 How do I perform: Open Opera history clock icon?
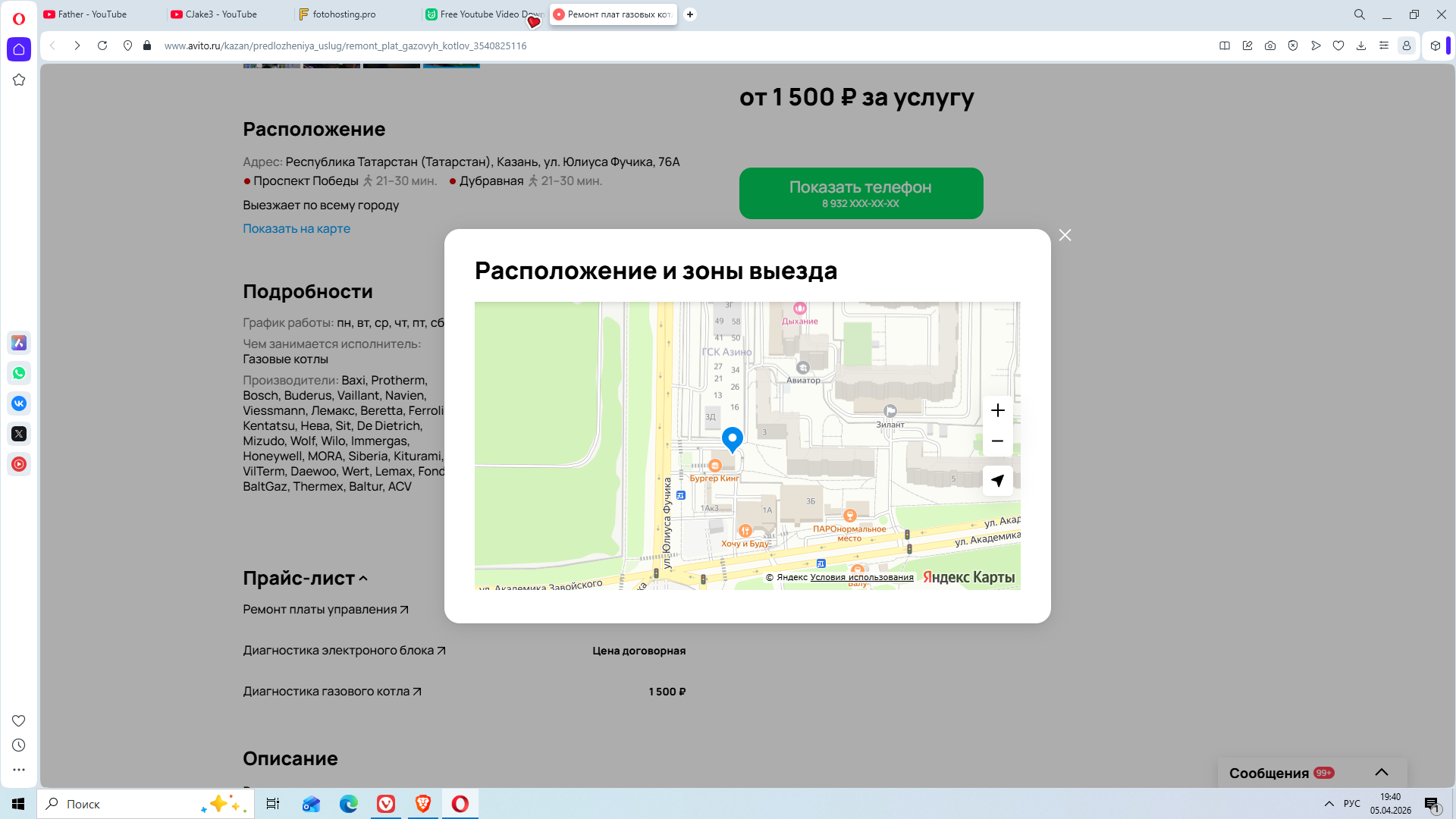click(19, 745)
